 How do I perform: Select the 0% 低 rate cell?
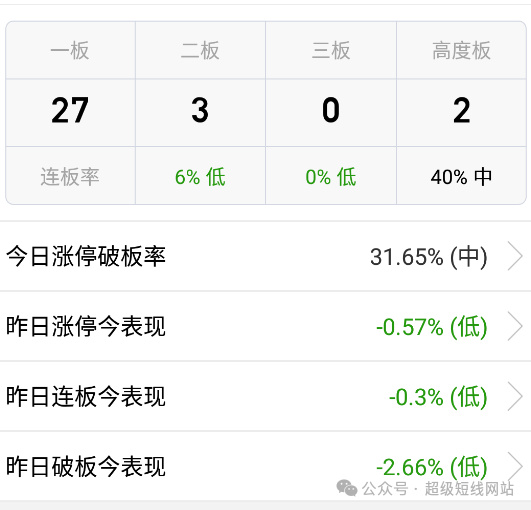point(331,177)
